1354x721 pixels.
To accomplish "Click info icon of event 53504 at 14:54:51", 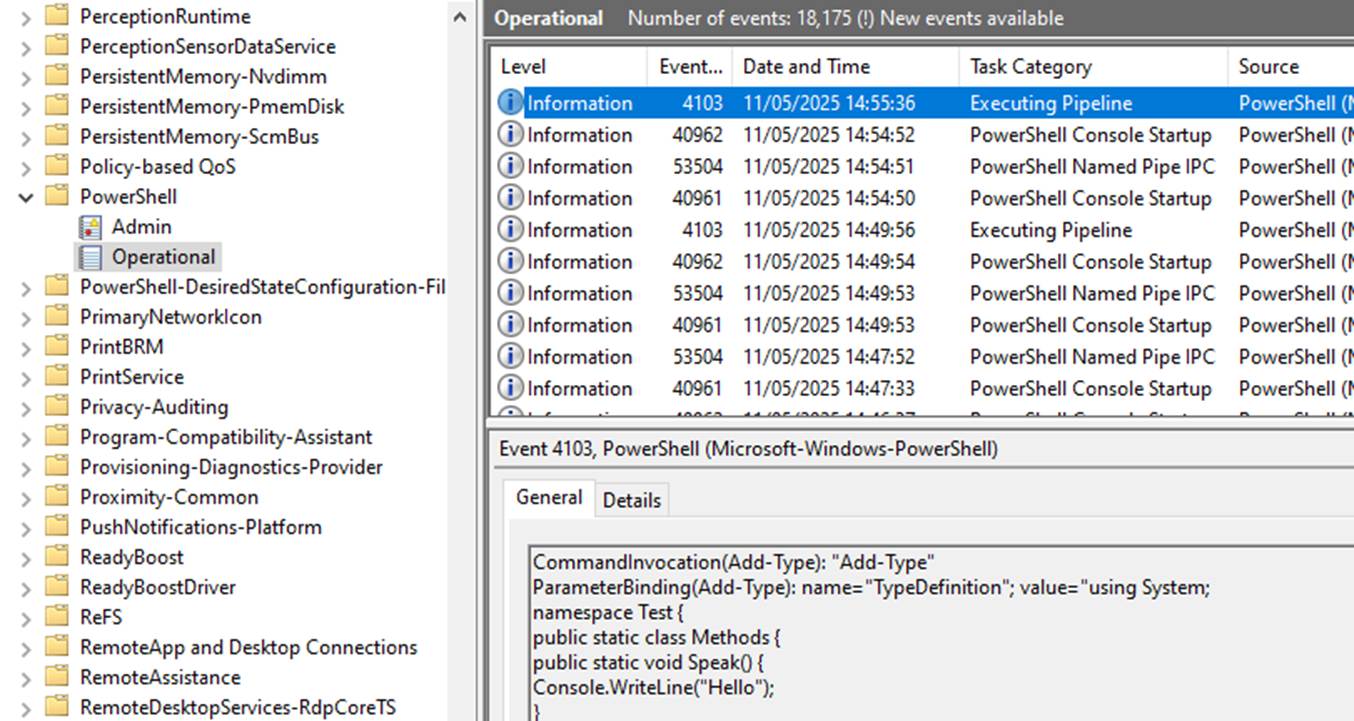I will coord(511,166).
